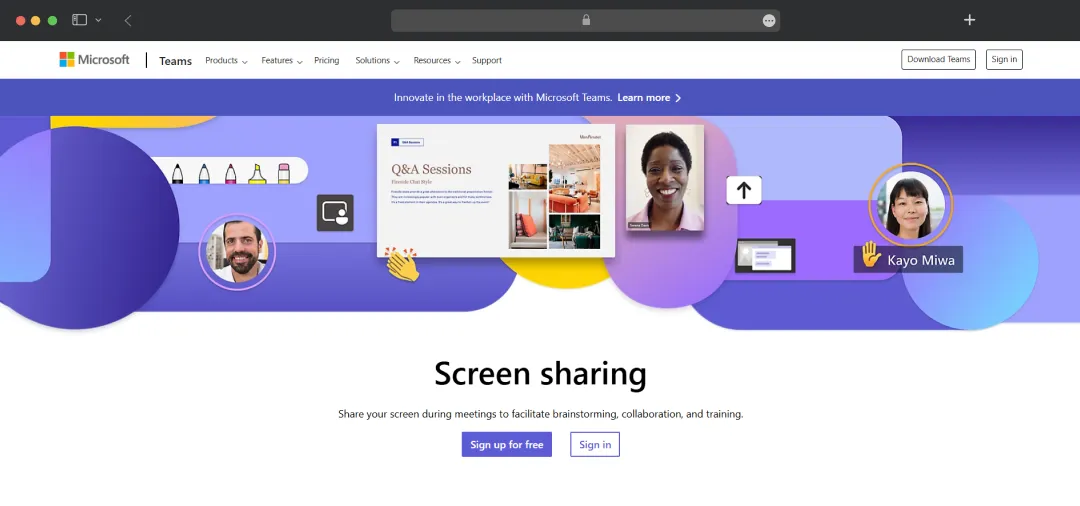This screenshot has height=506, width=1080.
Task: Open a new tab with plus icon
Action: (x=969, y=20)
